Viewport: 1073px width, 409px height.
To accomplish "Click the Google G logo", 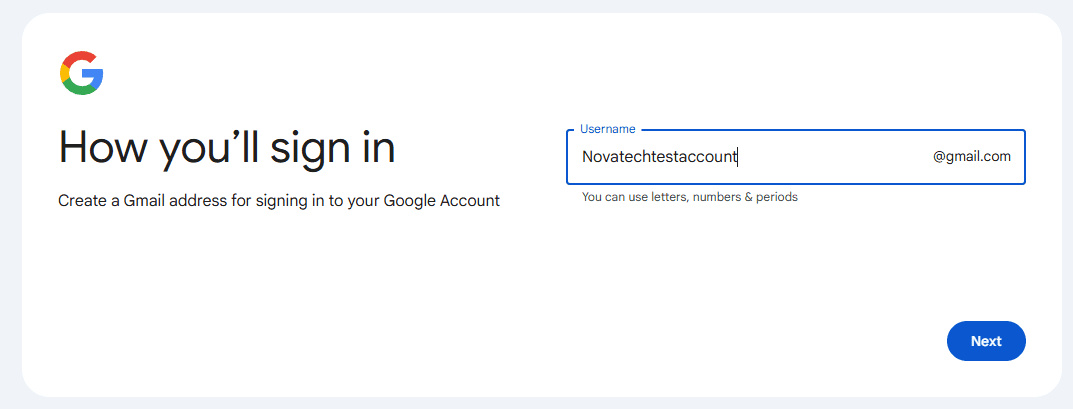I will click(x=81, y=72).
